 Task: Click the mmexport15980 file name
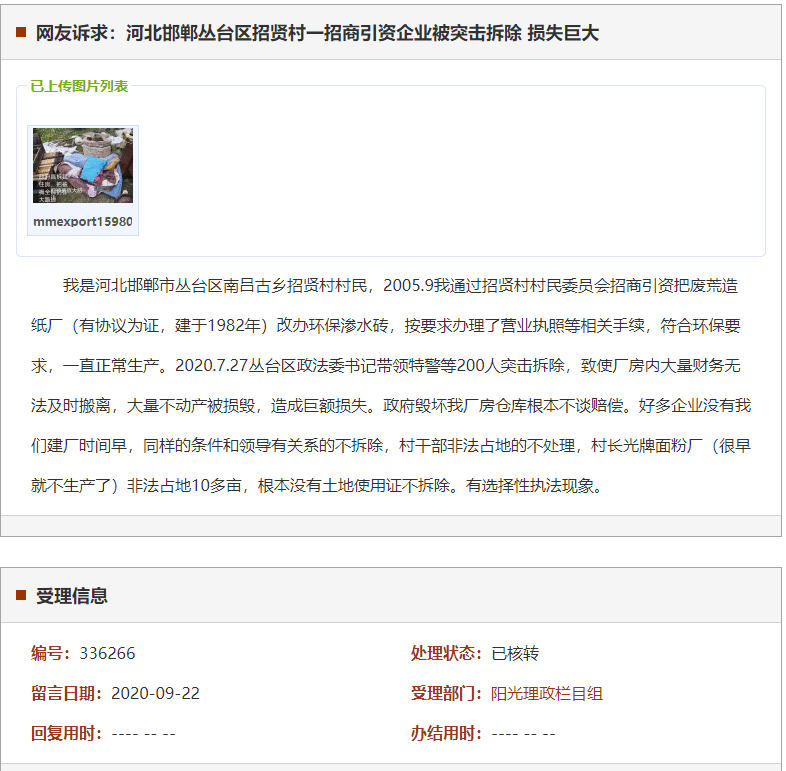click(x=83, y=222)
